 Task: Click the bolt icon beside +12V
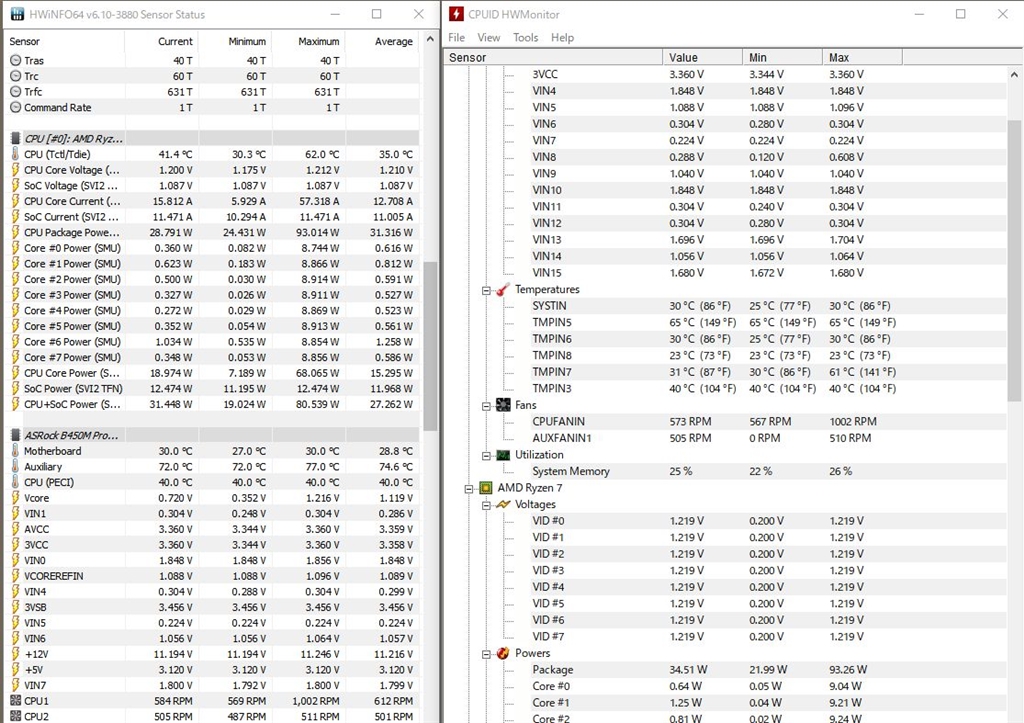click(16, 654)
